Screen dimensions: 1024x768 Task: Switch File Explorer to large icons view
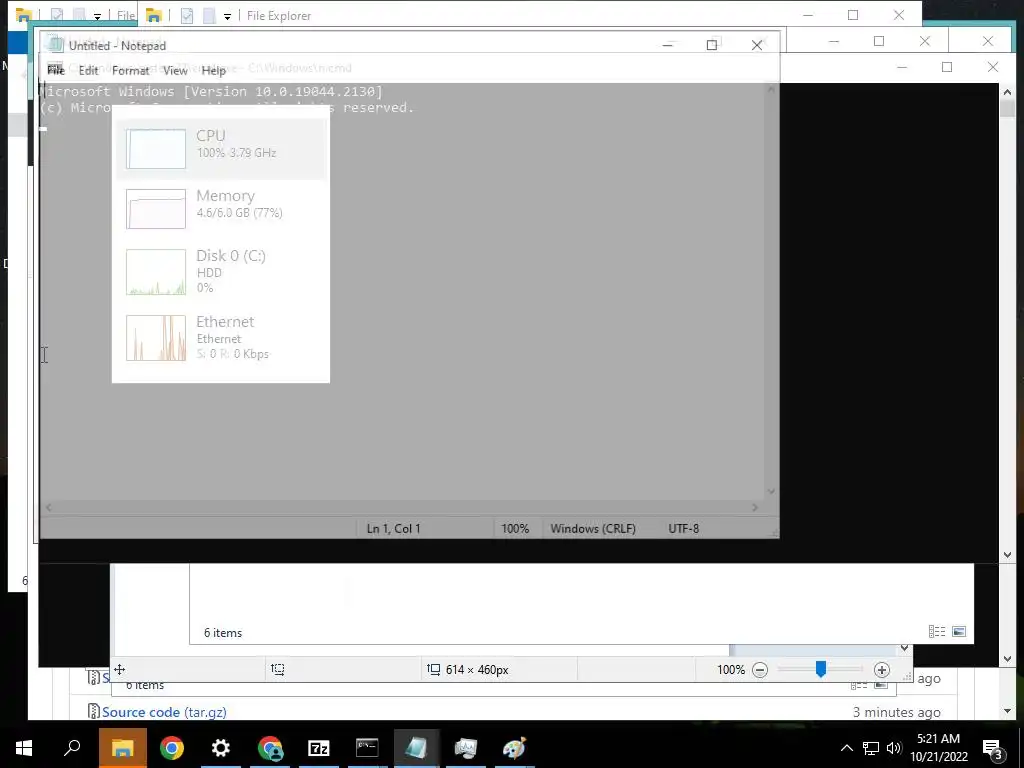pyautogui.click(x=959, y=632)
